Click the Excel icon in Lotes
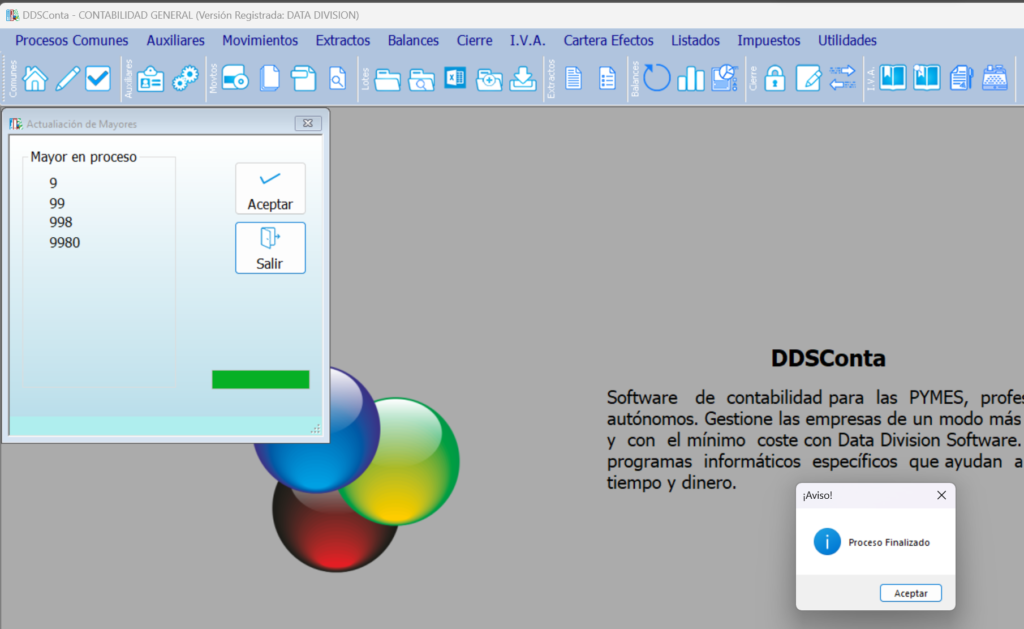This screenshot has width=1024, height=629. 455,78
